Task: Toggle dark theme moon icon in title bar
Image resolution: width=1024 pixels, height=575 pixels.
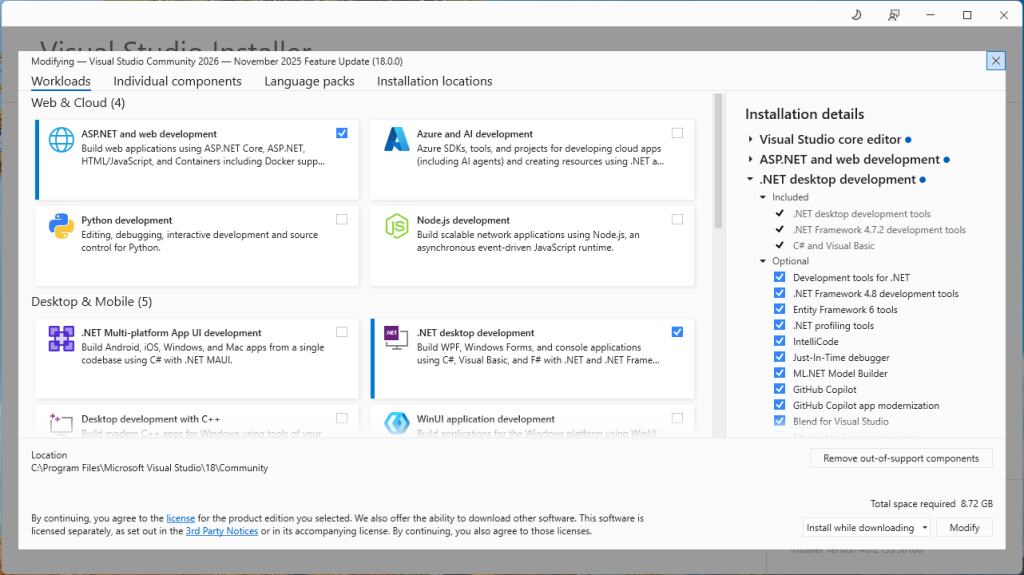Action: point(857,14)
